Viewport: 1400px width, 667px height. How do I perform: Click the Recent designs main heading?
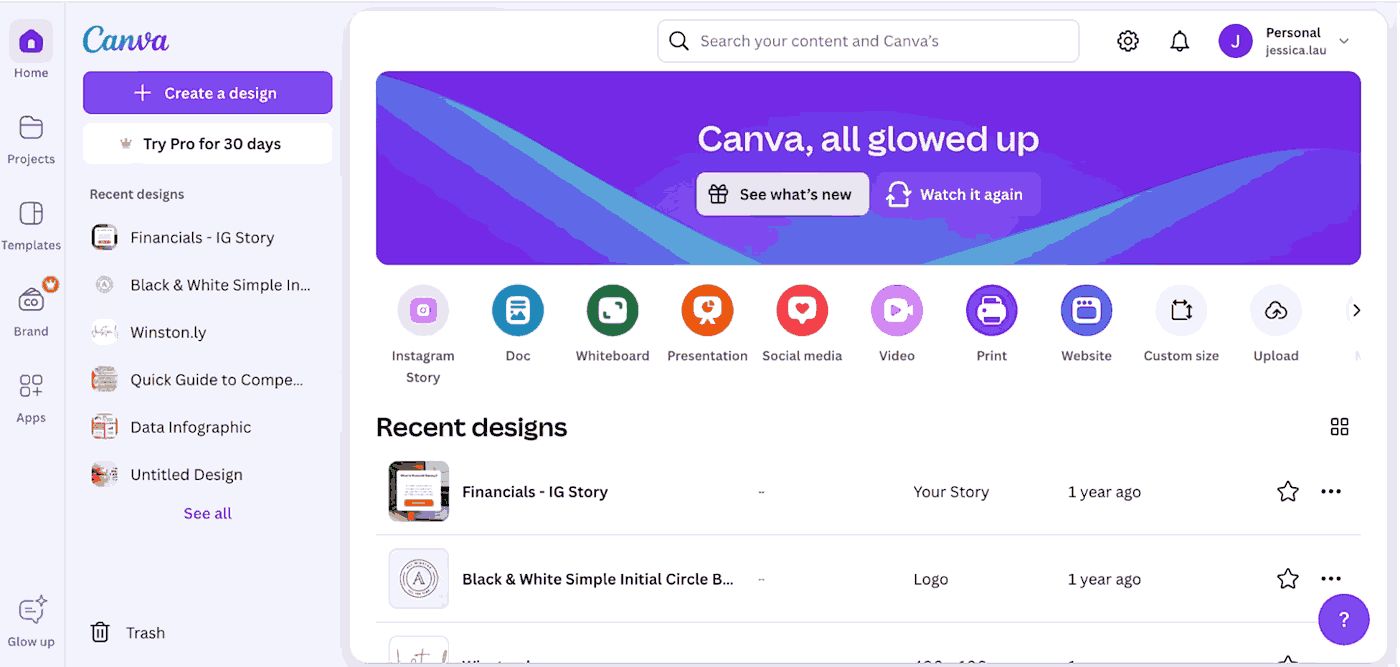pyautogui.click(x=471, y=427)
